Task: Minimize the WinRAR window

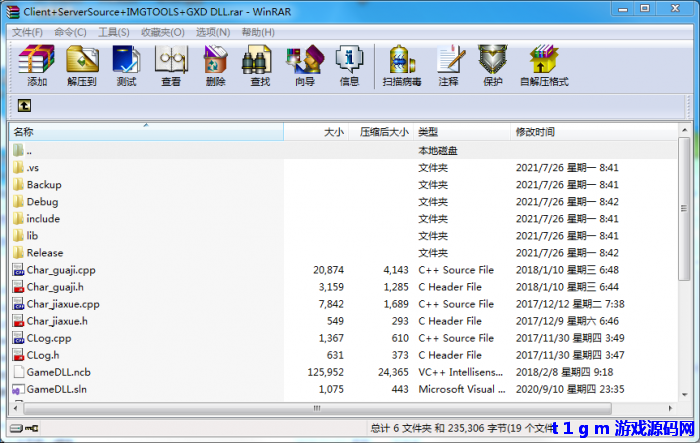Action: pos(623,9)
